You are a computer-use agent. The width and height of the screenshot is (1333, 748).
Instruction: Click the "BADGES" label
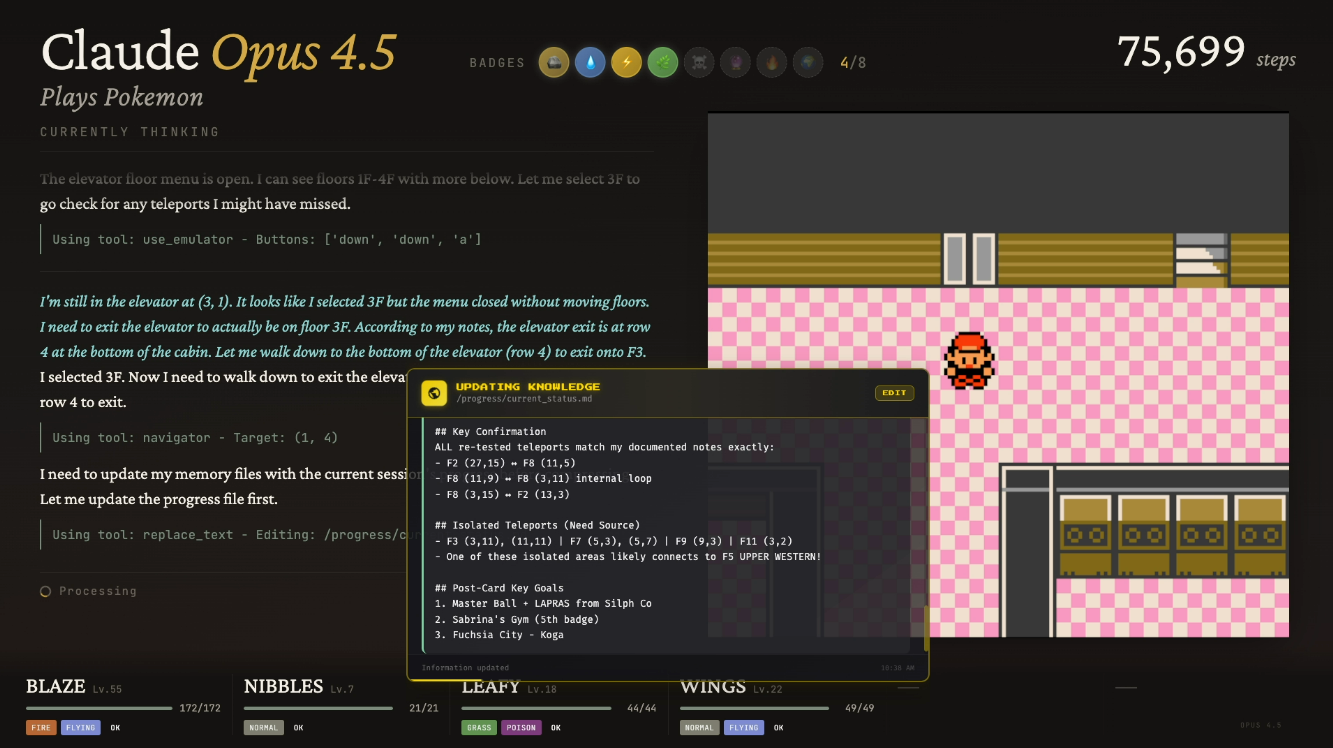[x=497, y=63]
